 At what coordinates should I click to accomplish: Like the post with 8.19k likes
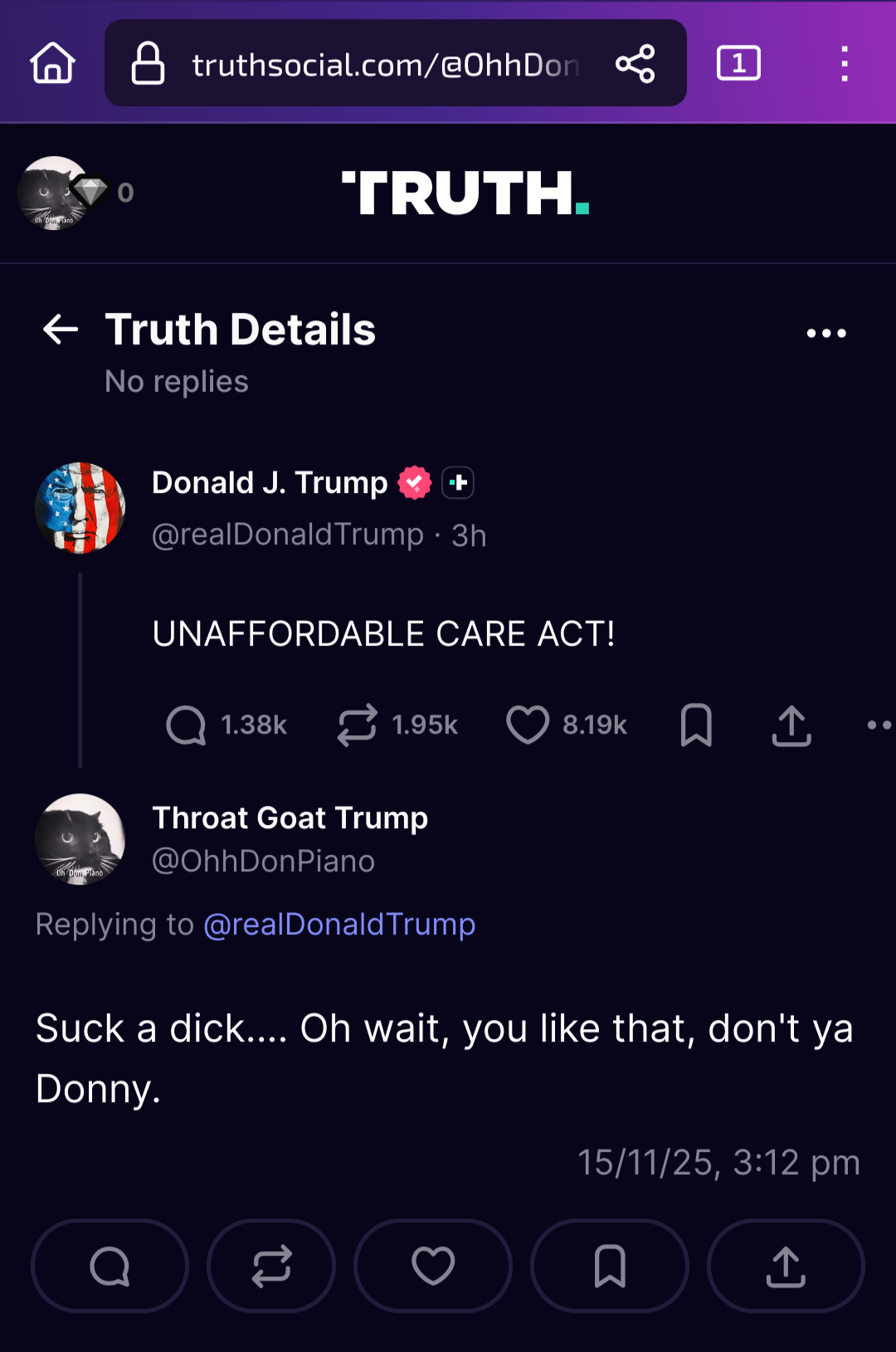(x=528, y=725)
